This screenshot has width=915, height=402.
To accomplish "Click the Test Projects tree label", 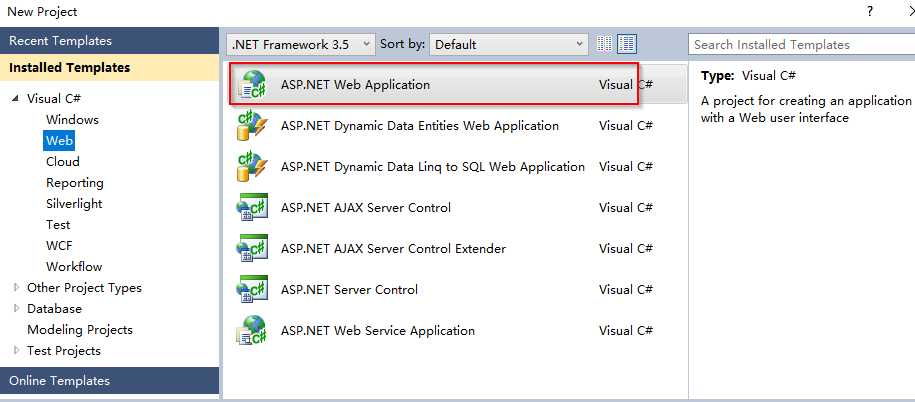I will coord(64,351).
